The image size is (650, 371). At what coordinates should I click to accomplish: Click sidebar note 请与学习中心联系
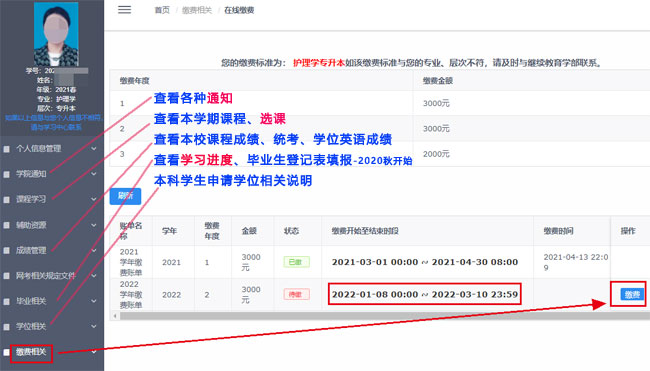(56, 127)
